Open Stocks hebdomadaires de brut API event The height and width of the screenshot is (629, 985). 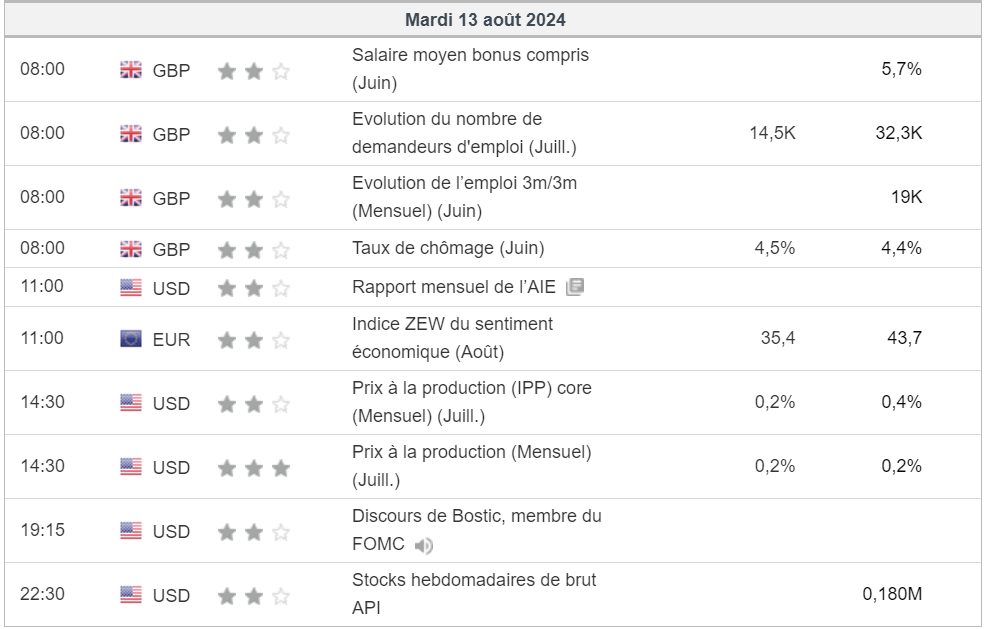[474, 594]
